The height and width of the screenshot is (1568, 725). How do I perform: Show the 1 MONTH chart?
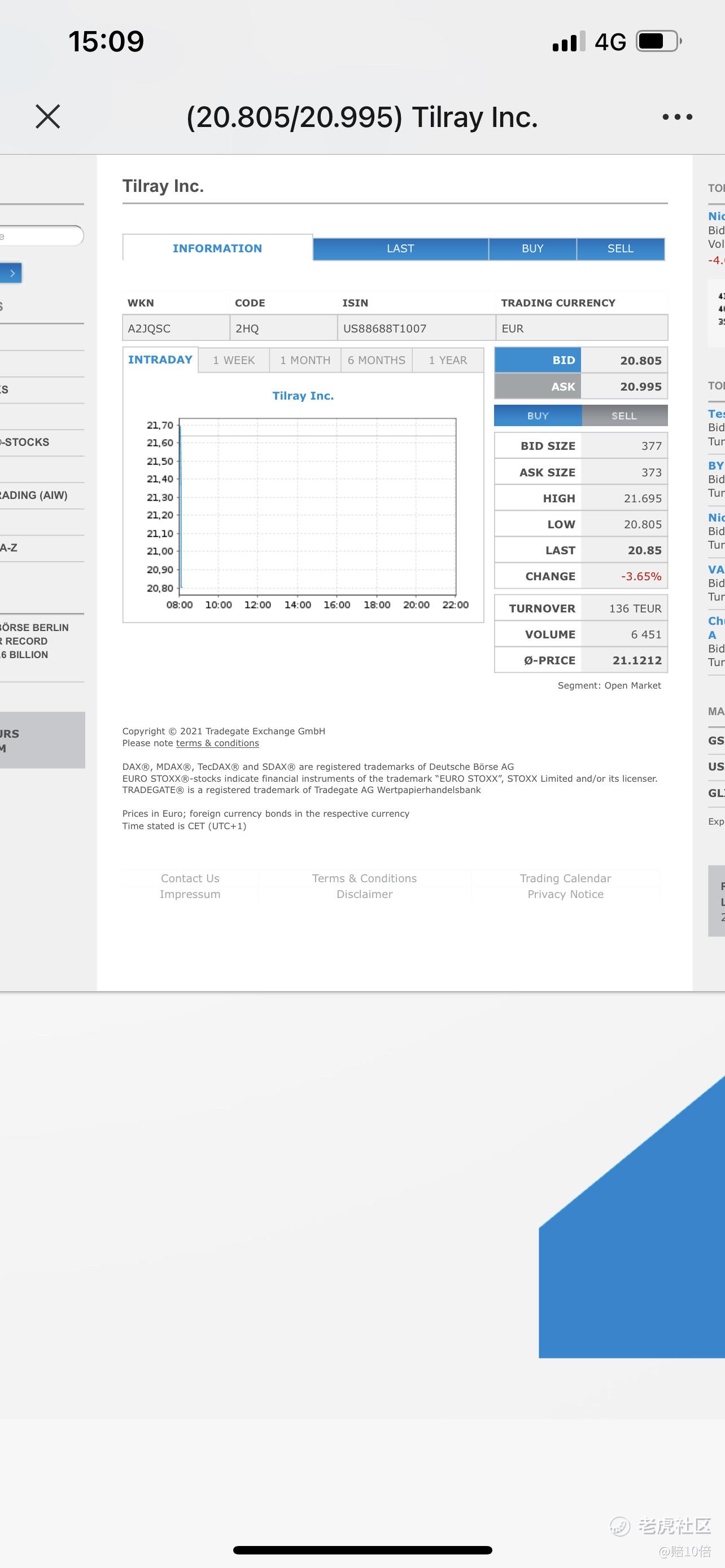pyautogui.click(x=305, y=360)
